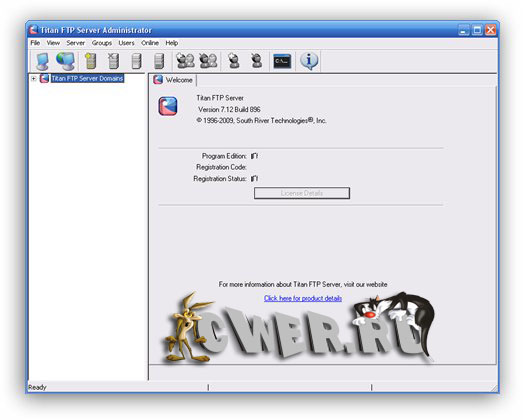Click the local computer connect toolbar icon

click(x=42, y=61)
